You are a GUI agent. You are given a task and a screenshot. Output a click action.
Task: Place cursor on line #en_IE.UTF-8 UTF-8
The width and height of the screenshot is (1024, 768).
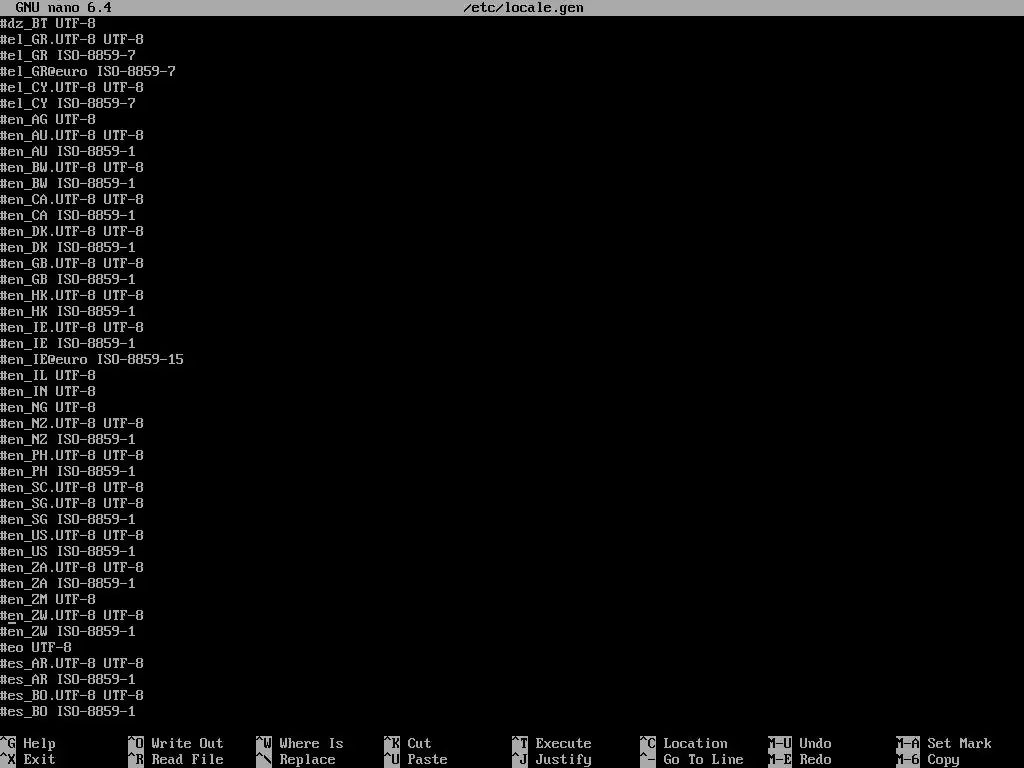coord(72,327)
